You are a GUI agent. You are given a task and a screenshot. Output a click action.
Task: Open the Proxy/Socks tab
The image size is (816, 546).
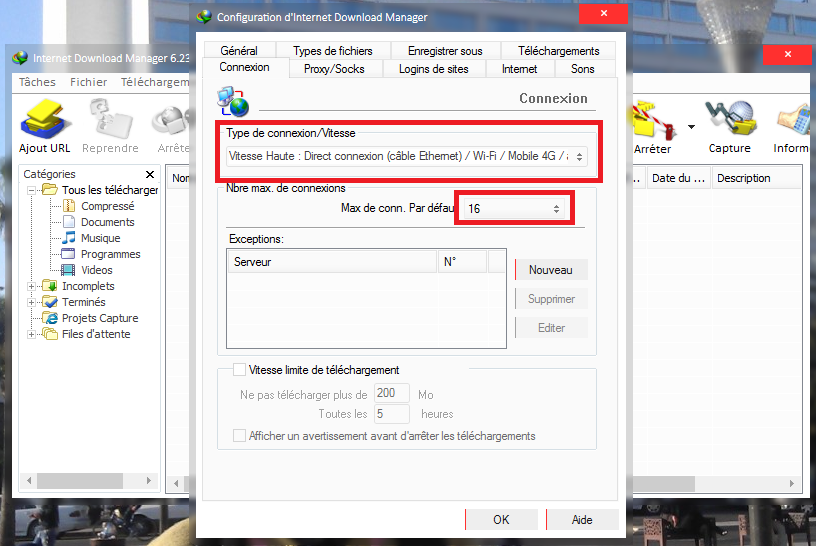334,69
